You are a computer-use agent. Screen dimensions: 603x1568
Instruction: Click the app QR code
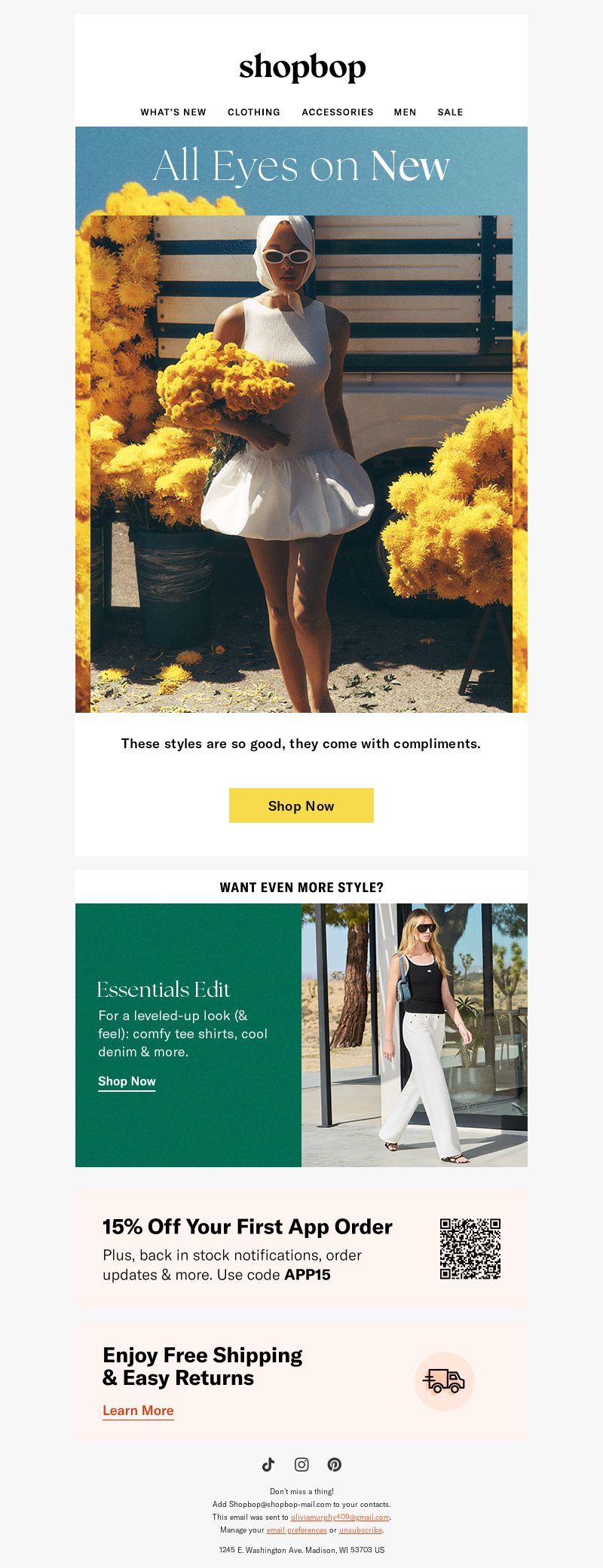470,1249
